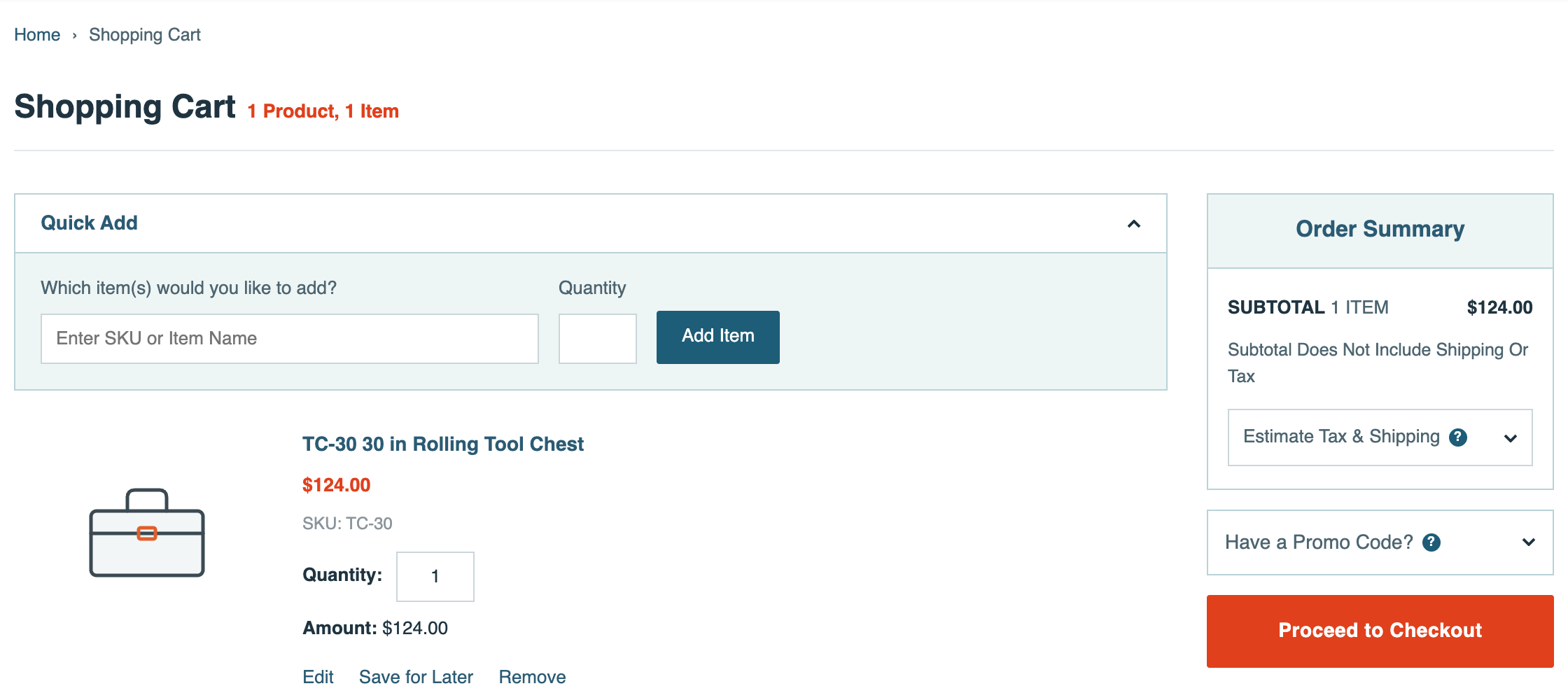This screenshot has width=1568, height=700.
Task: Click the Home breadcrumb link
Action: 37,34
